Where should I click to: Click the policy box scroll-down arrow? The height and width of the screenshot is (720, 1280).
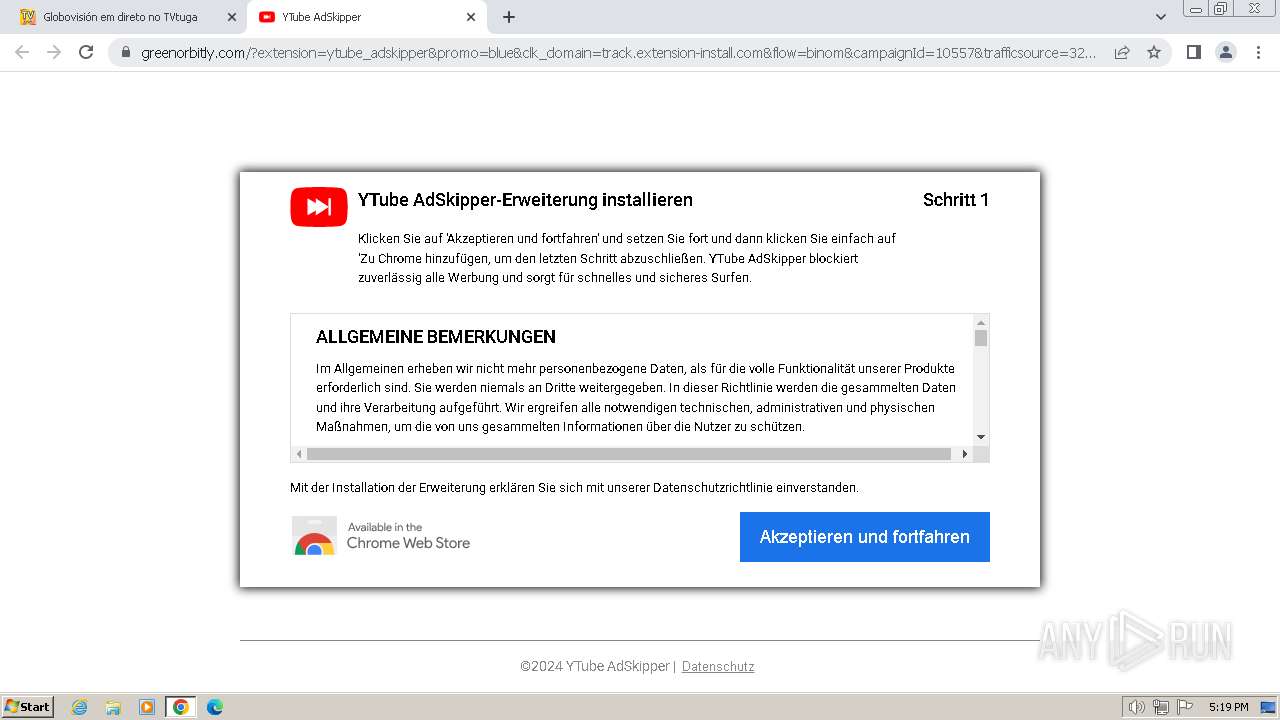click(981, 437)
